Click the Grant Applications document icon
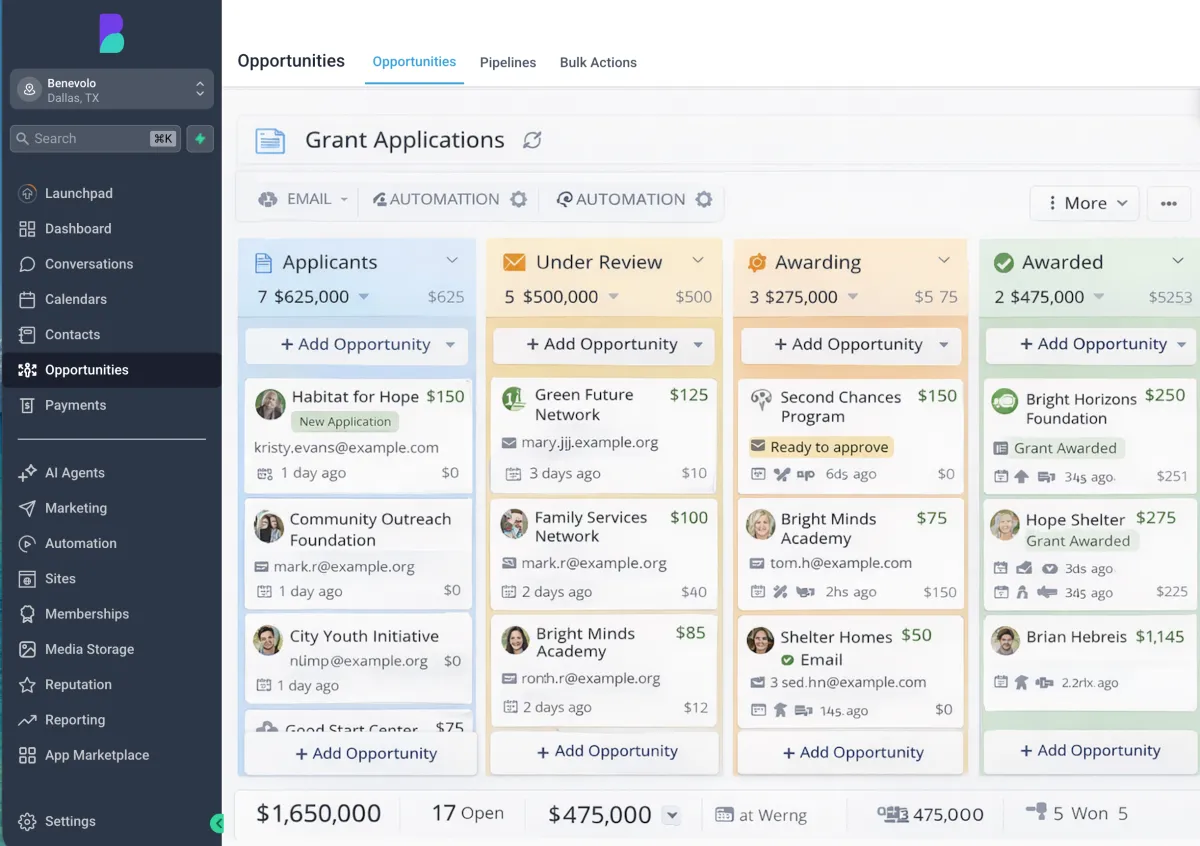The width and height of the screenshot is (1200, 846). tap(270, 141)
